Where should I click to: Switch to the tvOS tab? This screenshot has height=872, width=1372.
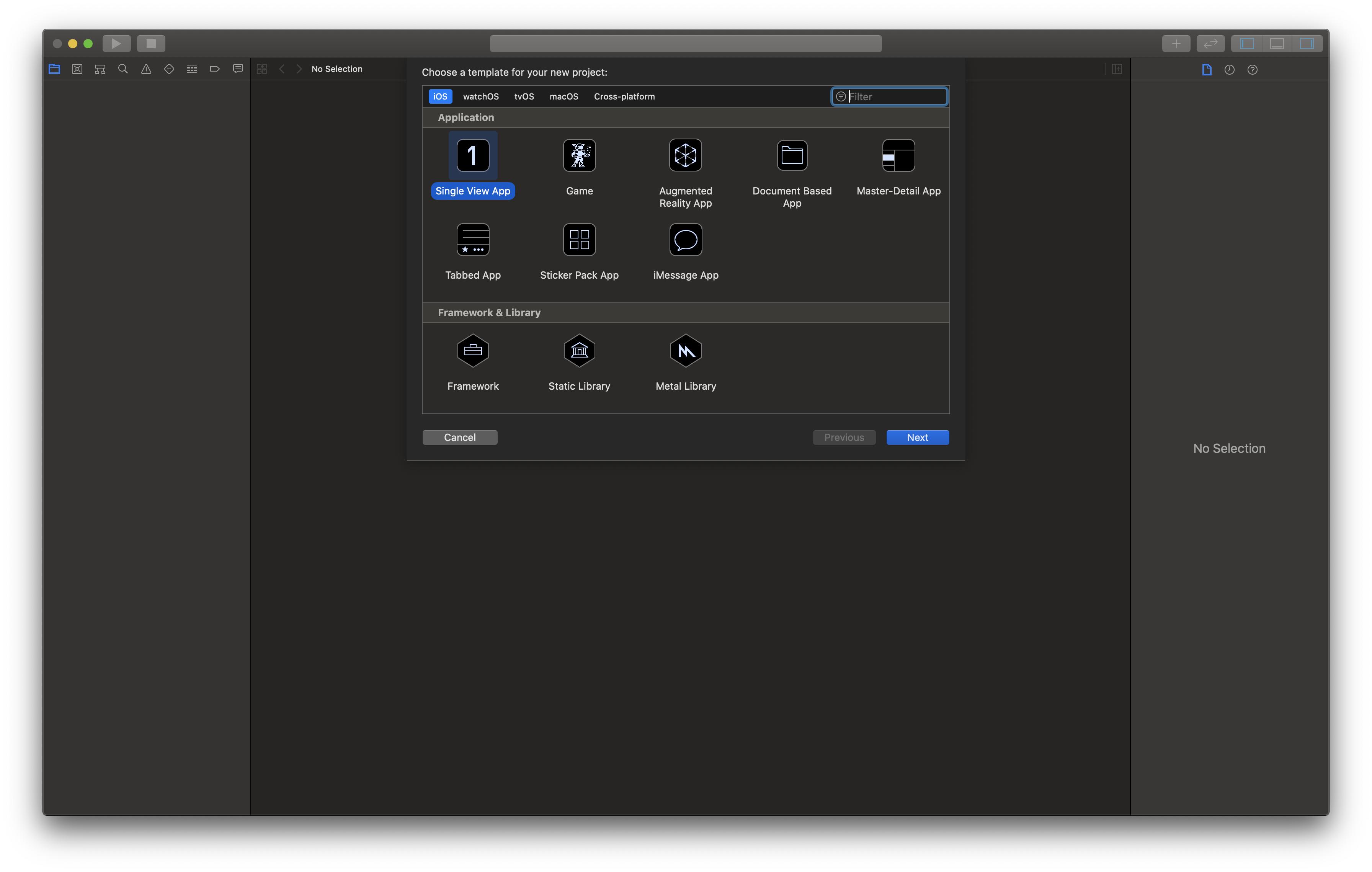(524, 96)
